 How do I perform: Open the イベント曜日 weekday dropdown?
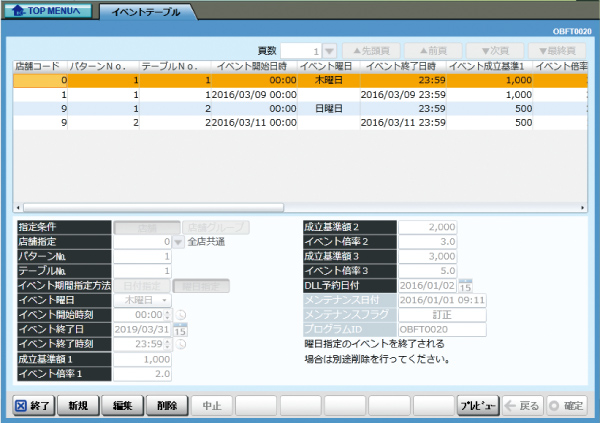coord(163,299)
